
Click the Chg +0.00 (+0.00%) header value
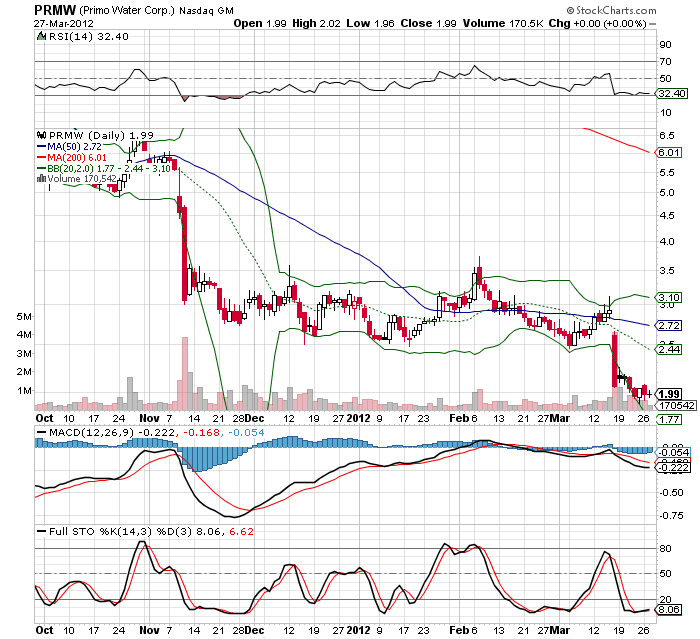tap(597, 24)
